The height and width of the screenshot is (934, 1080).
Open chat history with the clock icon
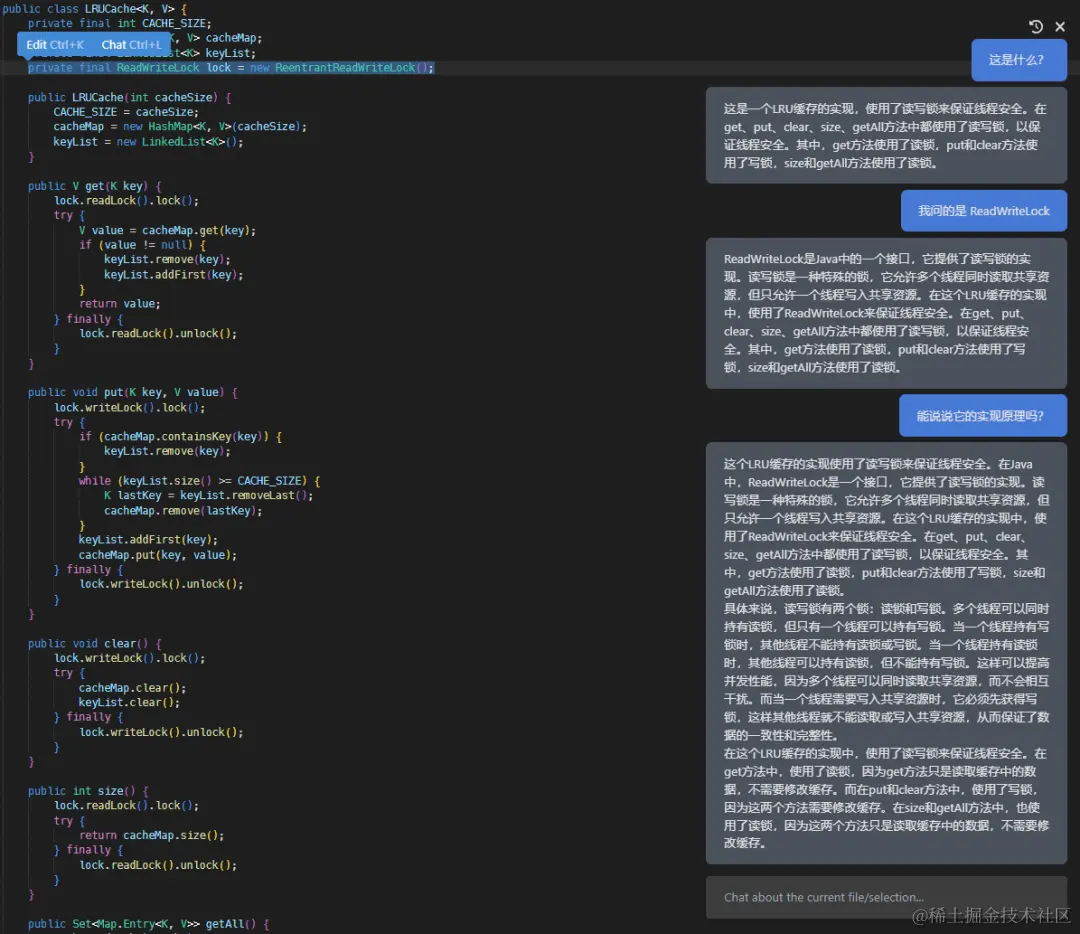point(1035,27)
